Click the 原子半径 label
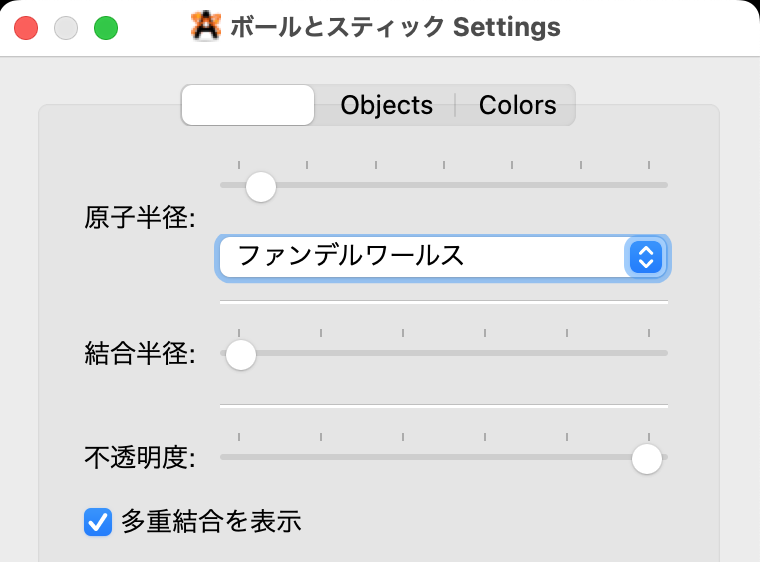The height and width of the screenshot is (562, 760). click(x=139, y=218)
